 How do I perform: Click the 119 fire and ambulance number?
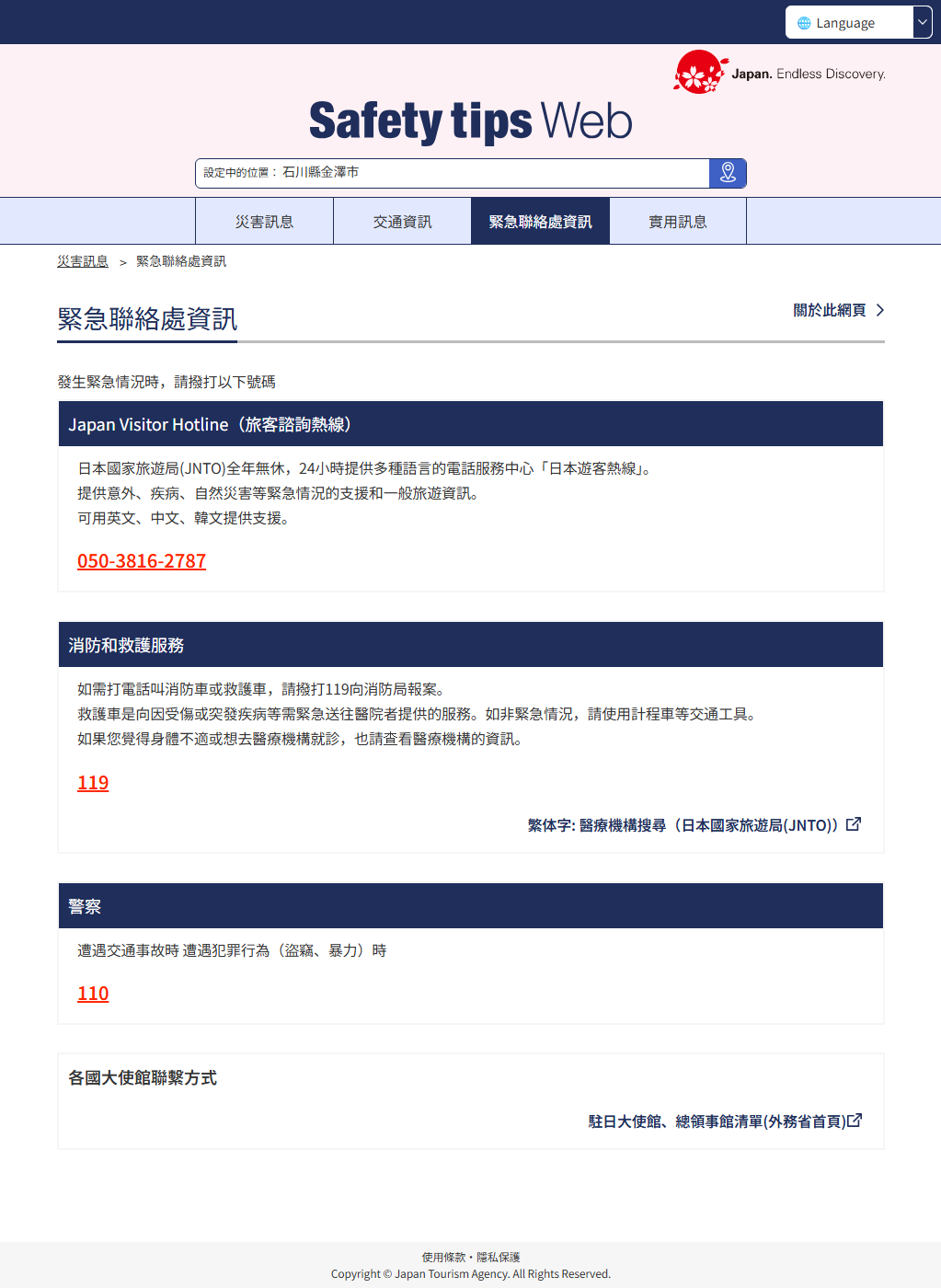(x=93, y=783)
